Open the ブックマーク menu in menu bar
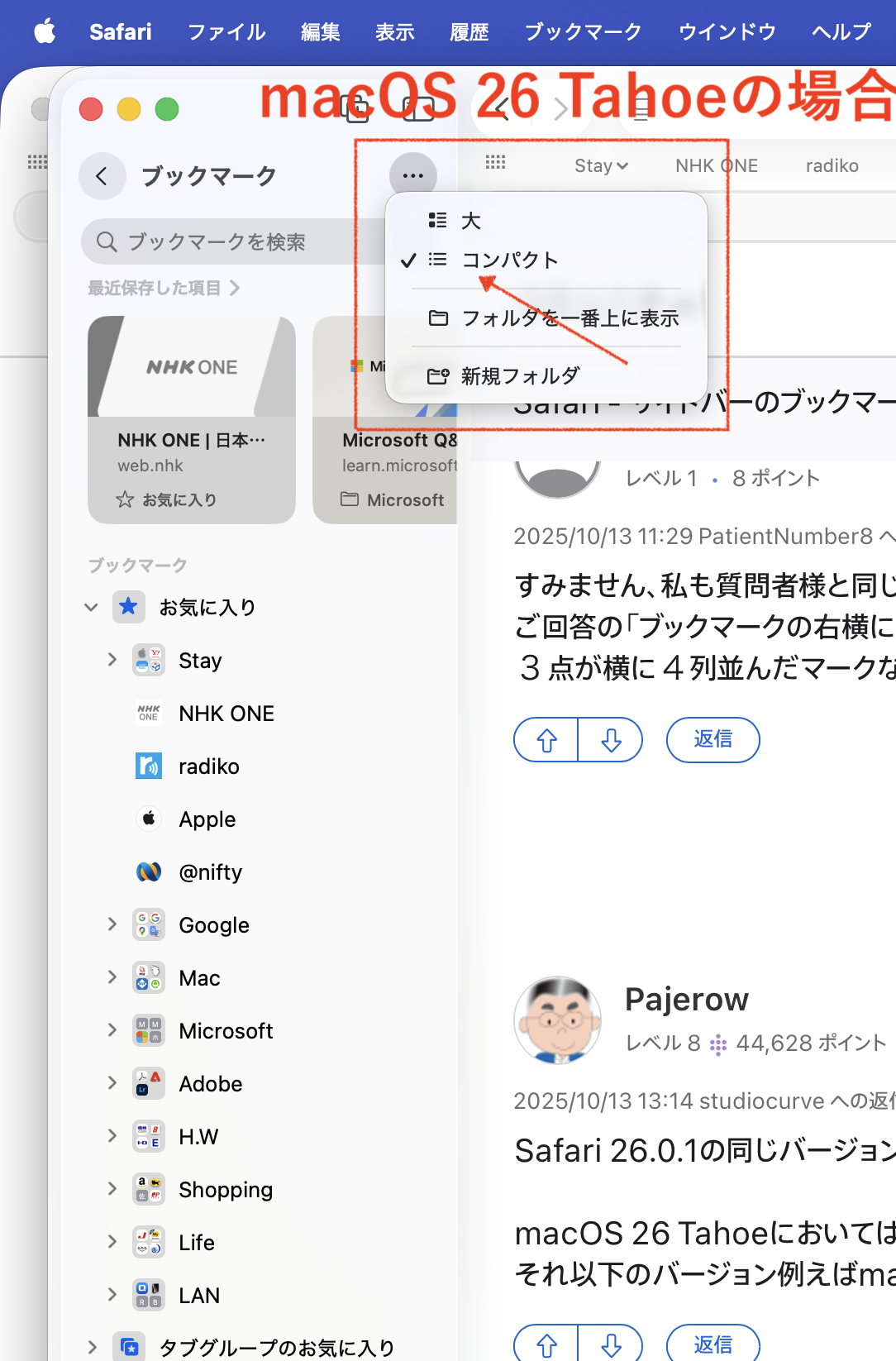The height and width of the screenshot is (1361, 896). (584, 31)
